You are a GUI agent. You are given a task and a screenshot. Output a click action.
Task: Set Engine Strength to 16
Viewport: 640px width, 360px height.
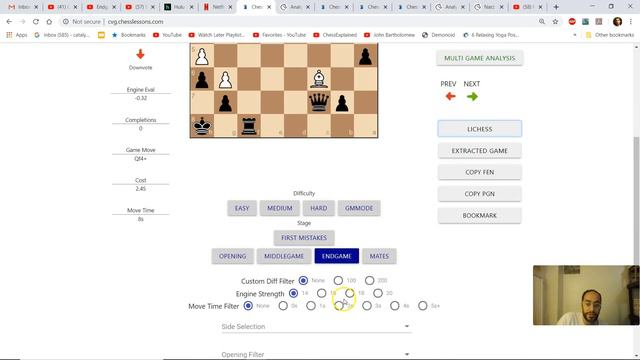tap(322, 293)
